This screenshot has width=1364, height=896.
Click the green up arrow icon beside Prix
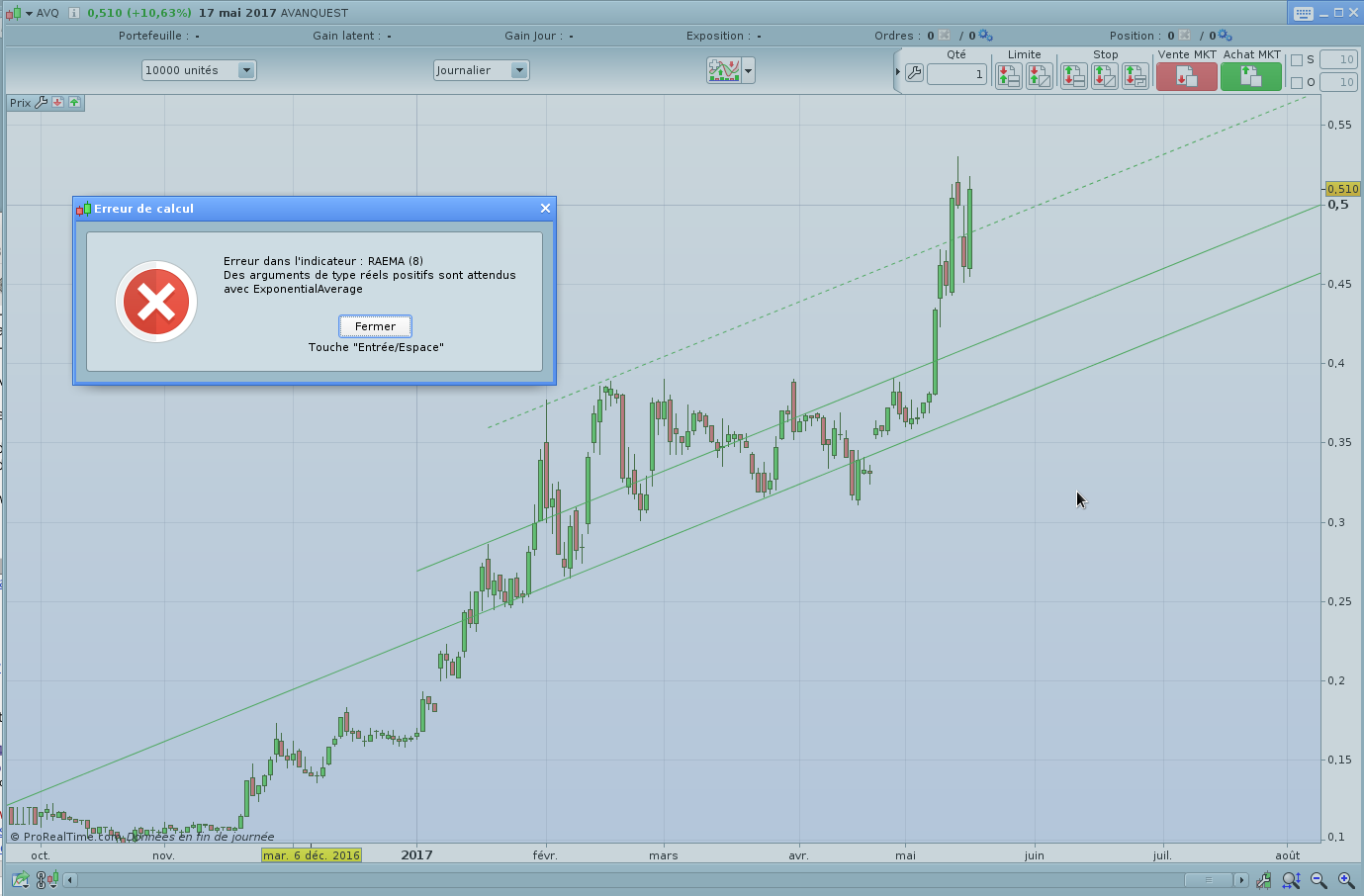point(74,102)
